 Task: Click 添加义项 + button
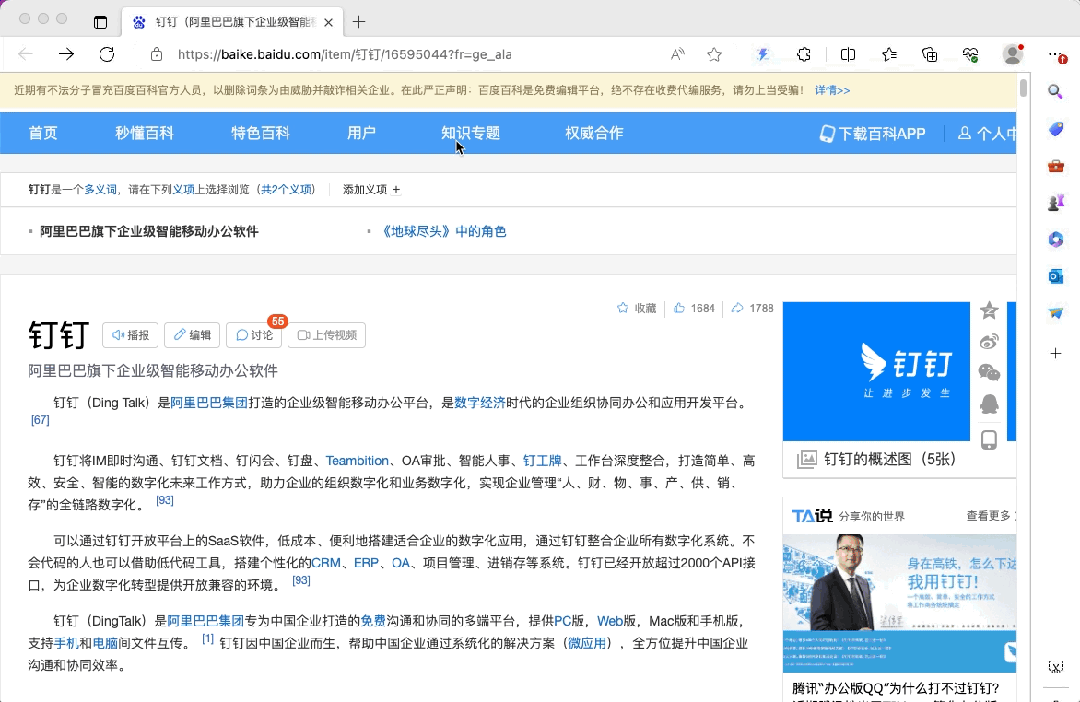(x=371, y=189)
